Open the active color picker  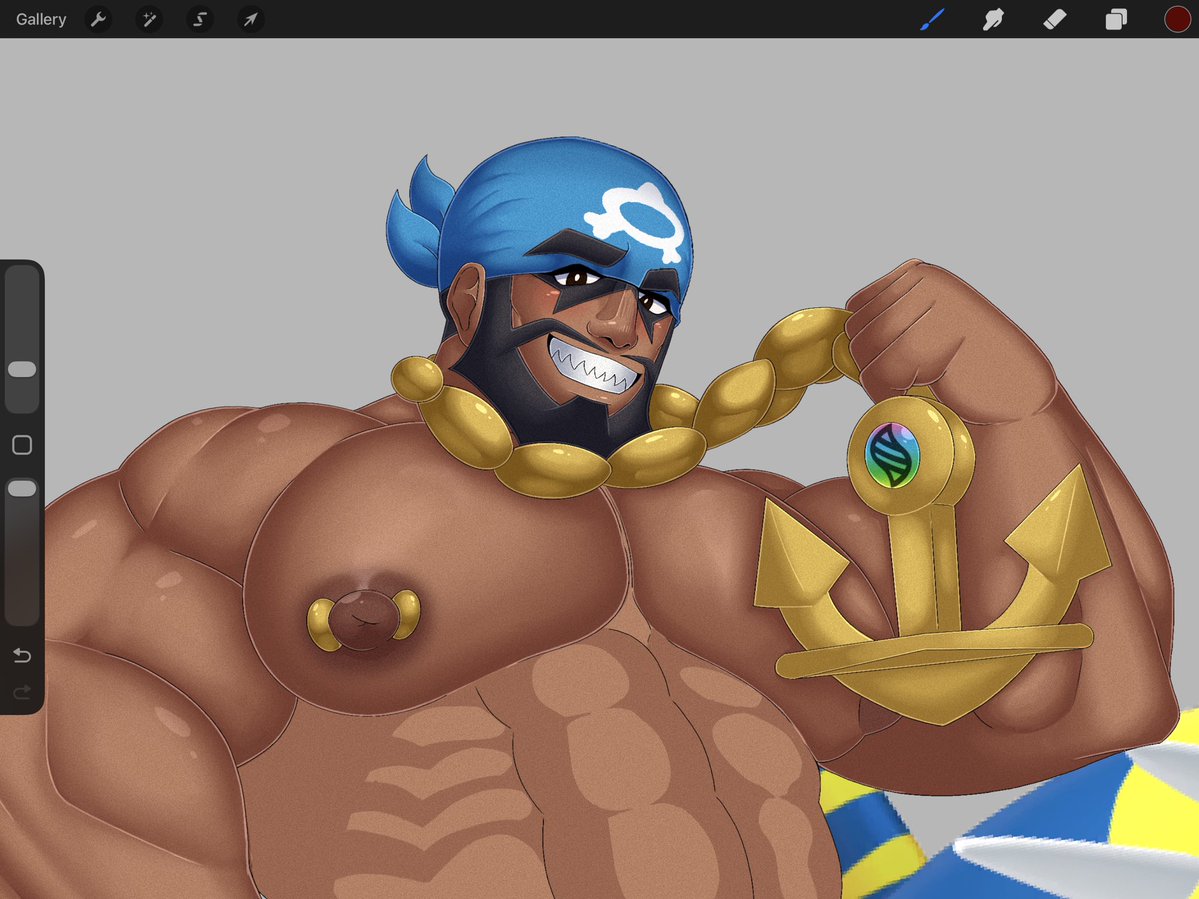pos(1177,19)
